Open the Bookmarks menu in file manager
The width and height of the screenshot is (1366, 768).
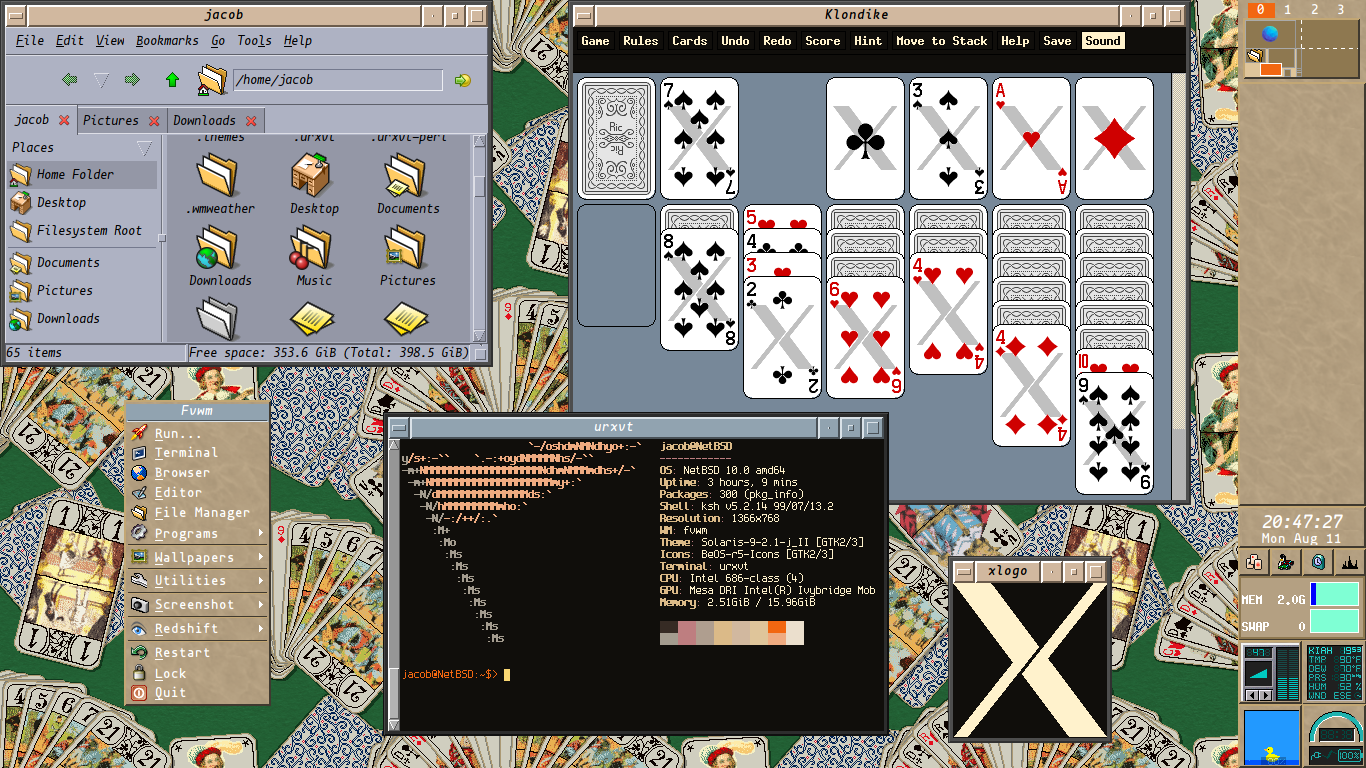167,41
